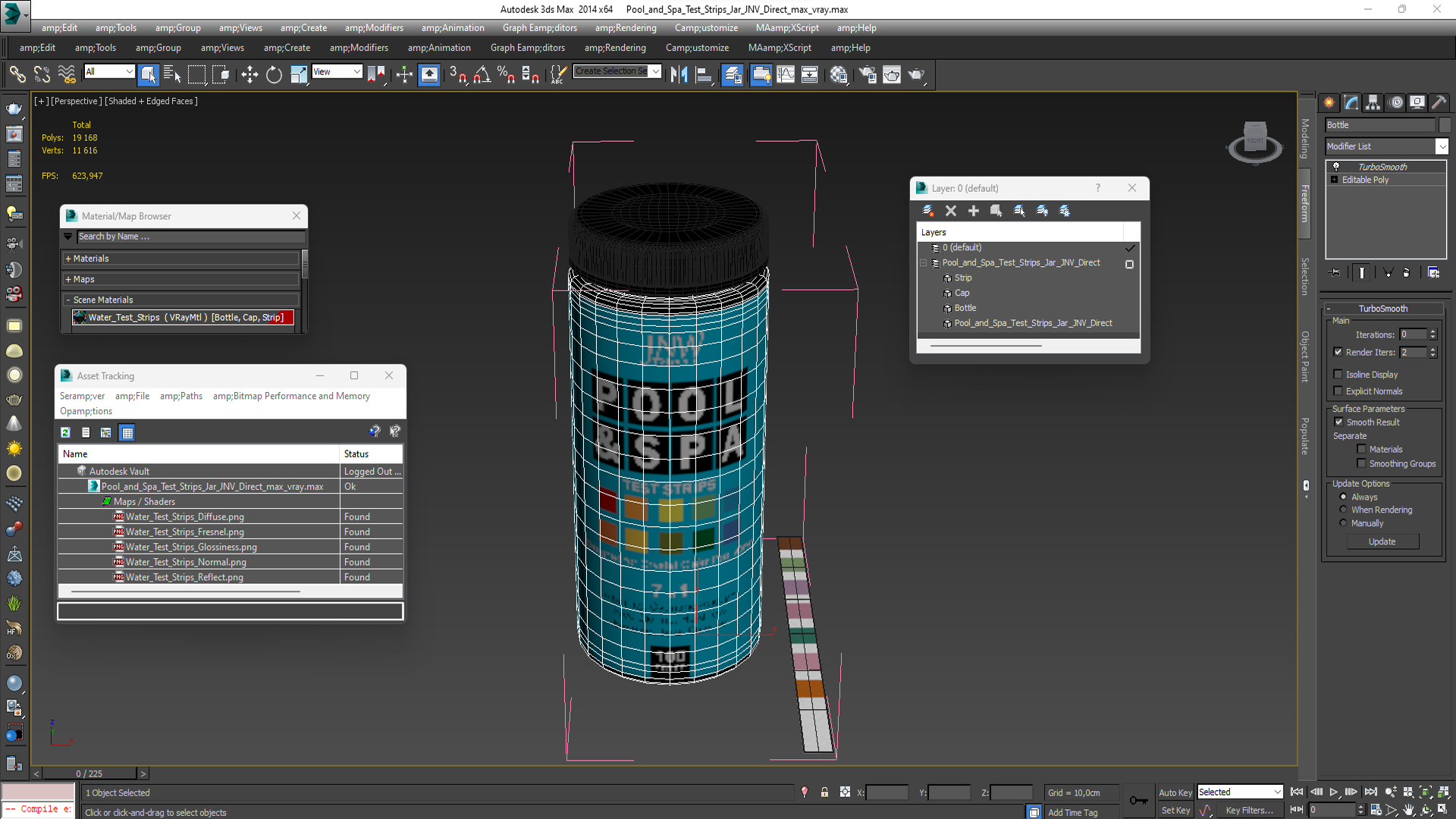Choose the Select and Rotate tool
Image resolution: width=1456 pixels, height=819 pixels.
(274, 74)
